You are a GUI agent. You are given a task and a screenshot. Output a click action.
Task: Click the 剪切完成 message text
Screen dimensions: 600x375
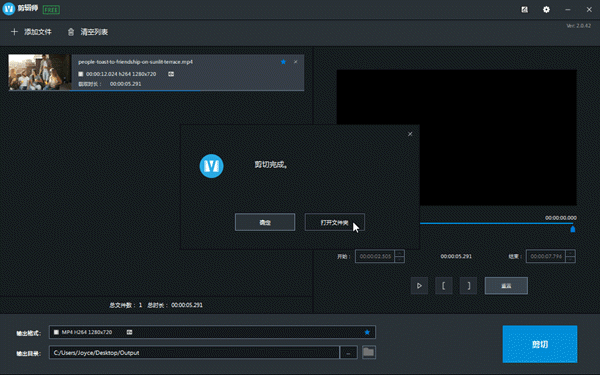[271, 165]
